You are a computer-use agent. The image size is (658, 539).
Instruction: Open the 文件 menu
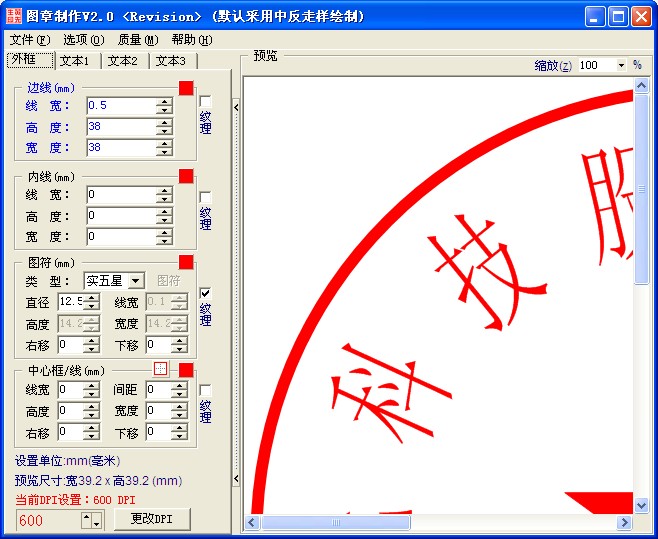(28, 40)
